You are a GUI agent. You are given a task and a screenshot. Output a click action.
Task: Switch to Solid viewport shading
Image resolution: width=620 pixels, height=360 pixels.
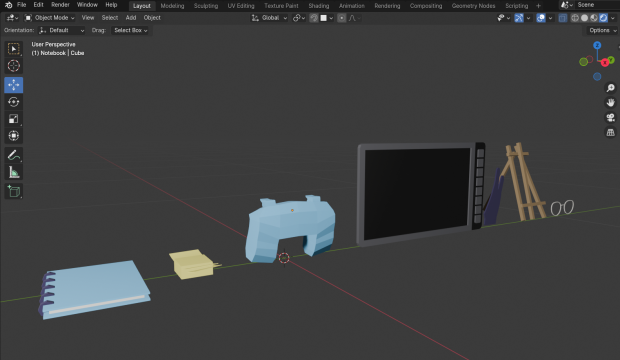584,18
